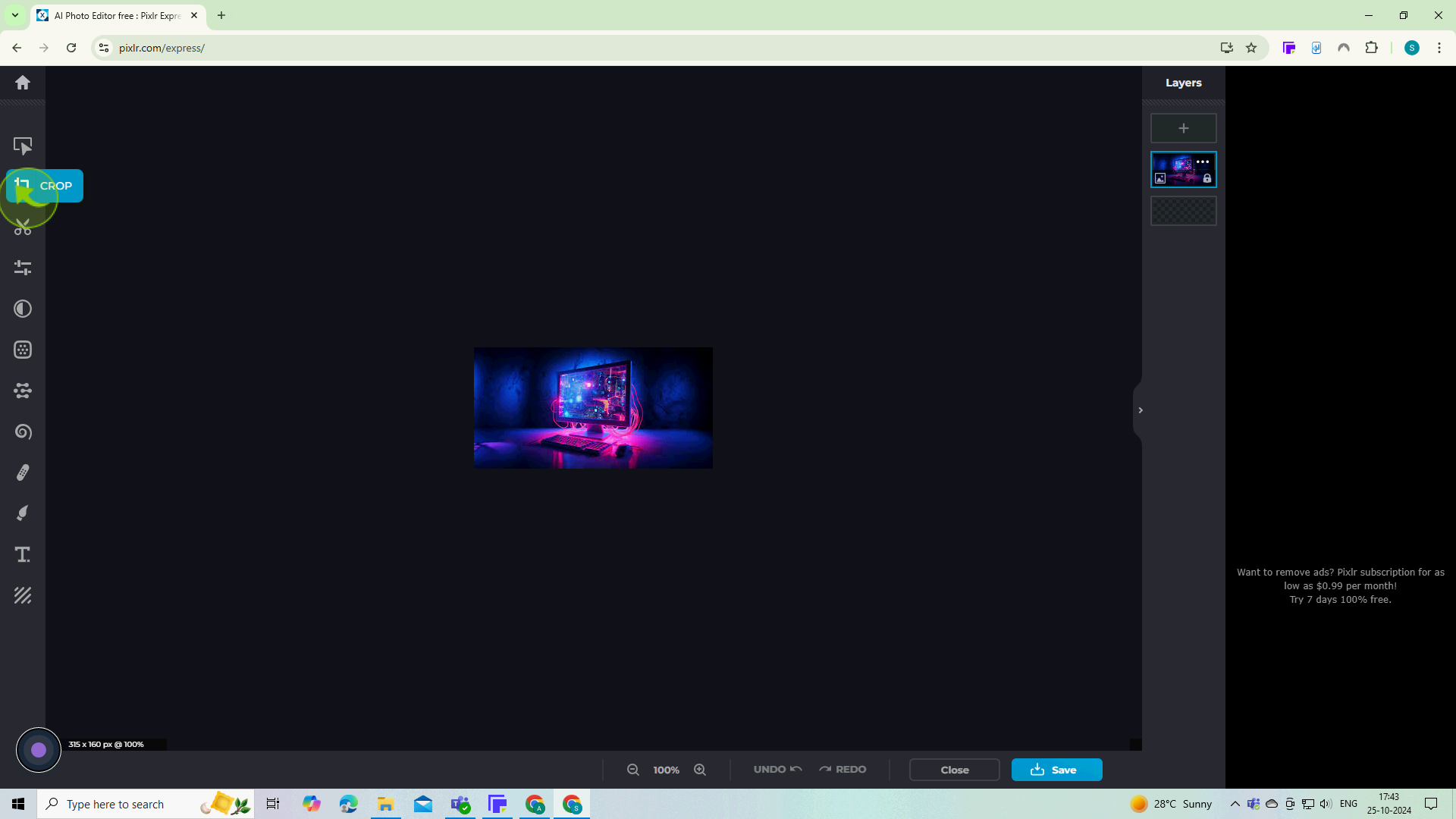
Task: Add a new layer with plus button
Action: point(1183,128)
